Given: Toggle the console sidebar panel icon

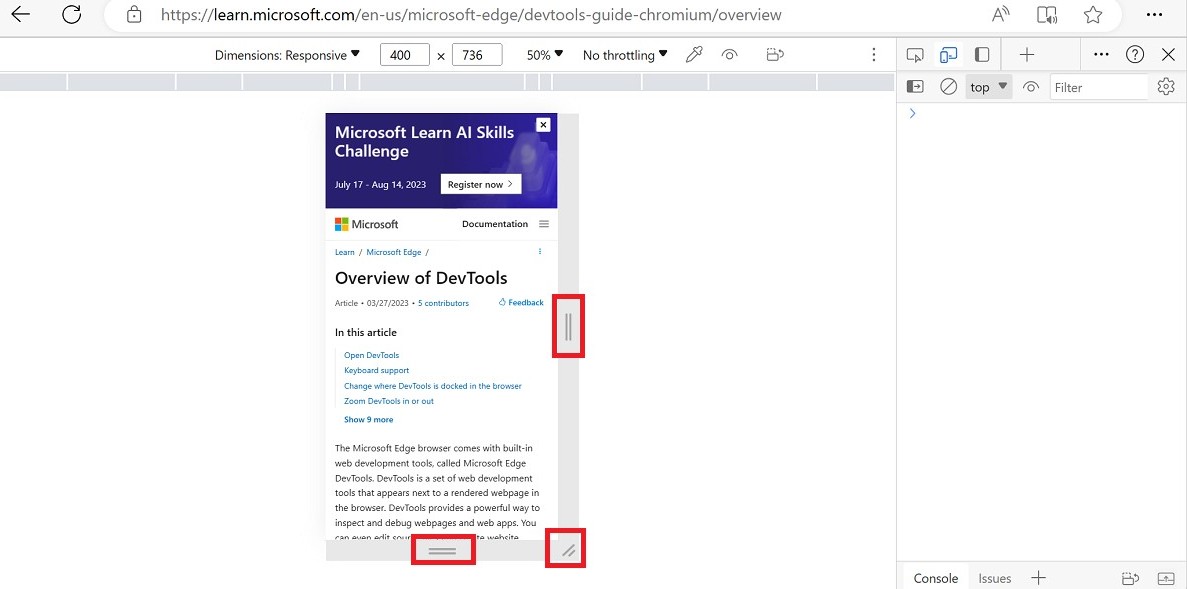Looking at the screenshot, I should (915, 87).
